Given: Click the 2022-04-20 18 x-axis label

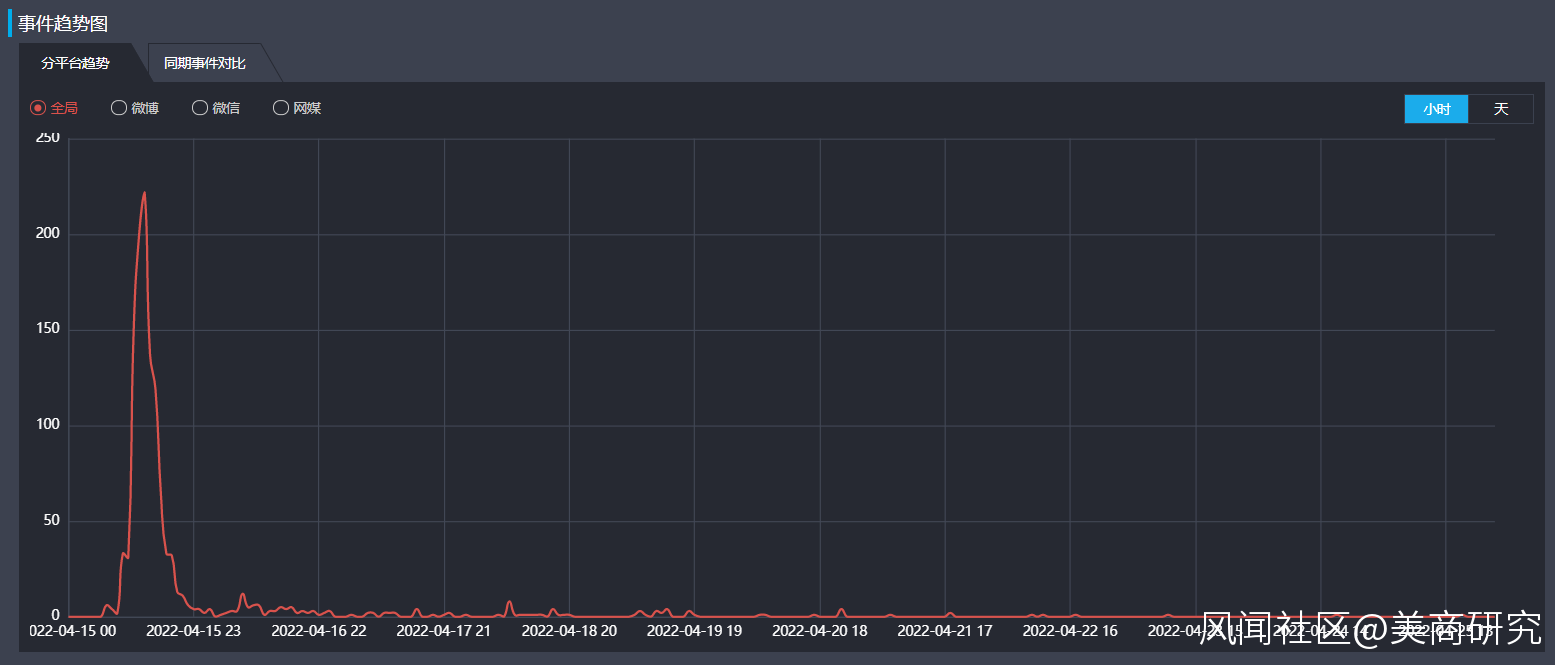Looking at the screenshot, I should [x=820, y=631].
